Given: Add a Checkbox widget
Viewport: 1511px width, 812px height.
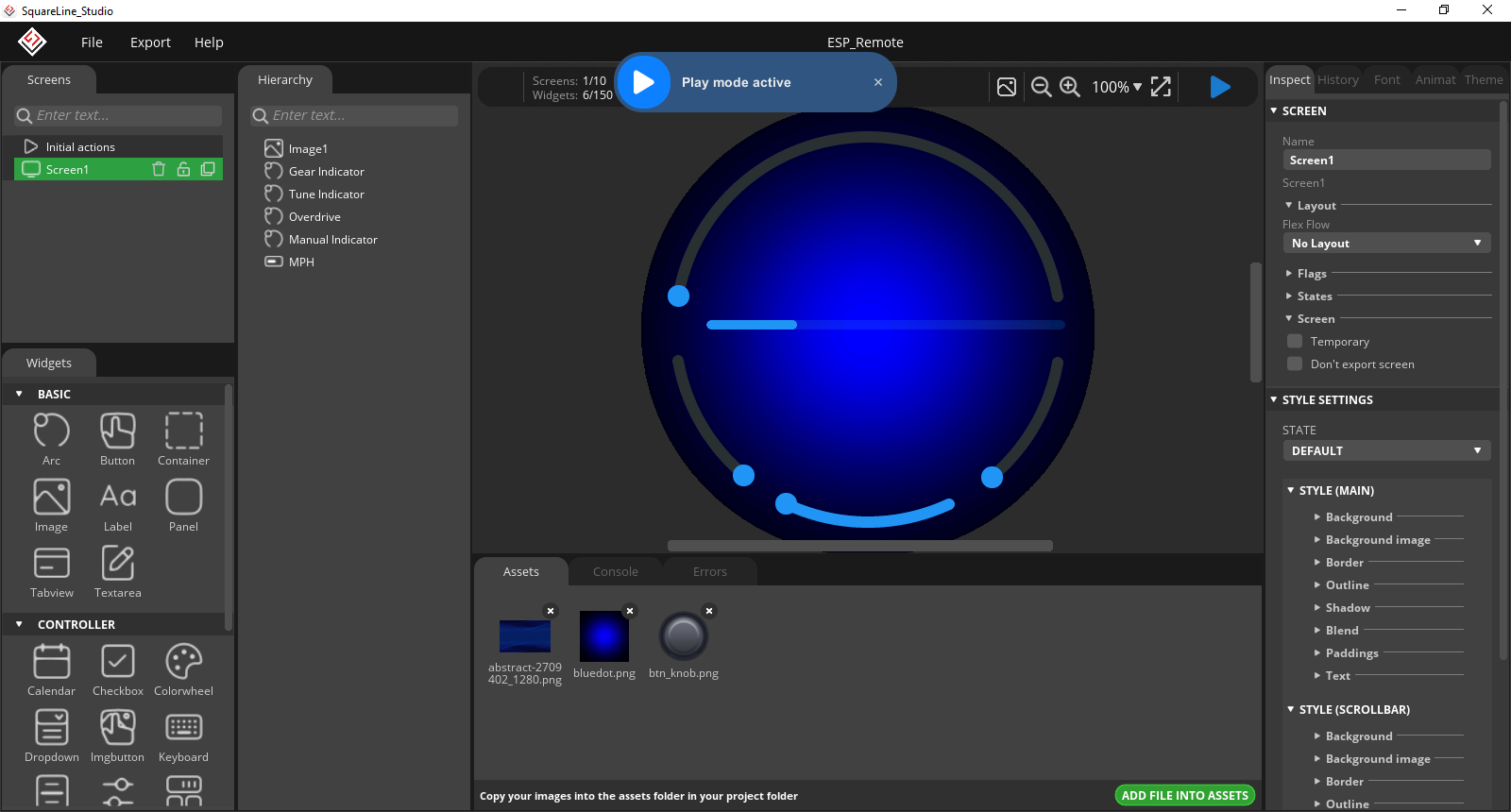Looking at the screenshot, I should click(118, 668).
